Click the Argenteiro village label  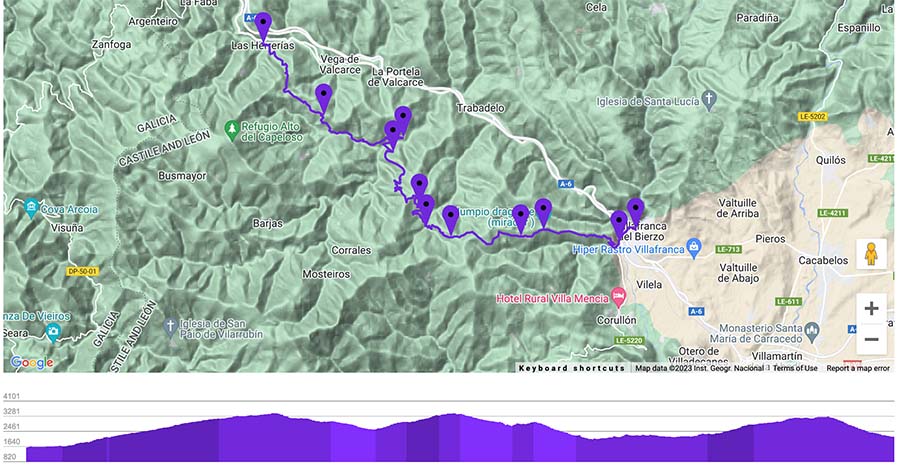[153, 21]
